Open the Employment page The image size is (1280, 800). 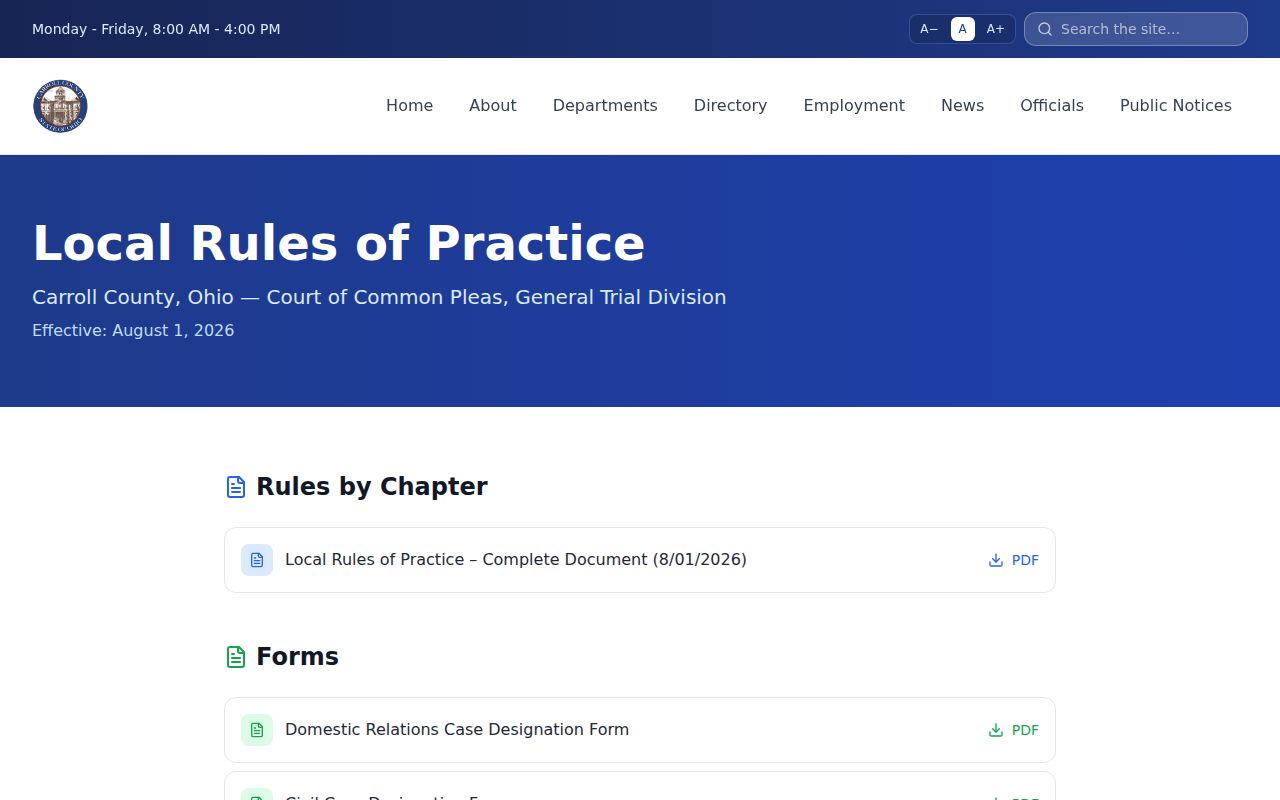coord(854,106)
